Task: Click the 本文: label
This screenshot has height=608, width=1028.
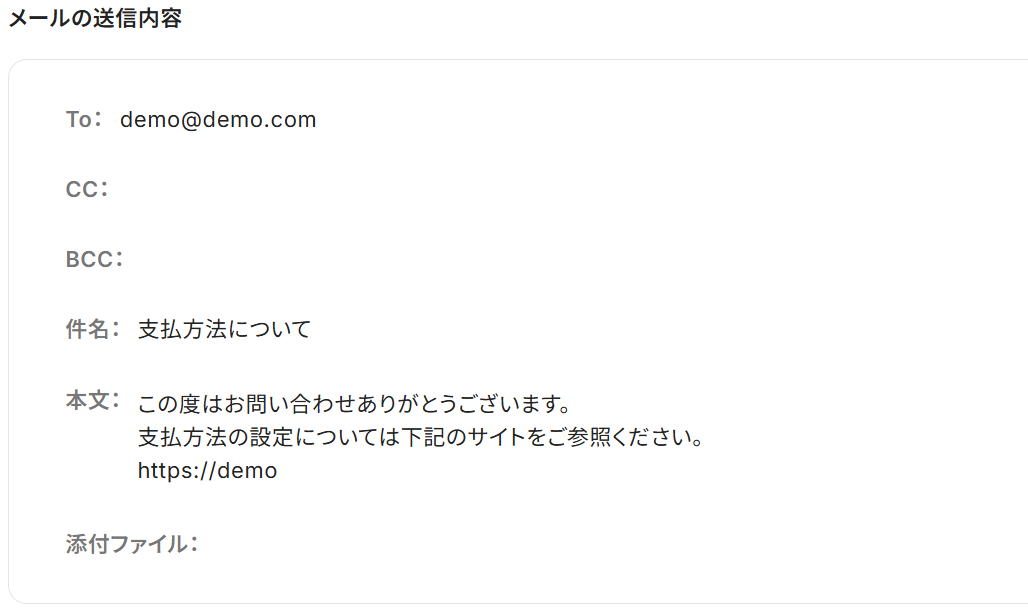Action: (x=93, y=401)
